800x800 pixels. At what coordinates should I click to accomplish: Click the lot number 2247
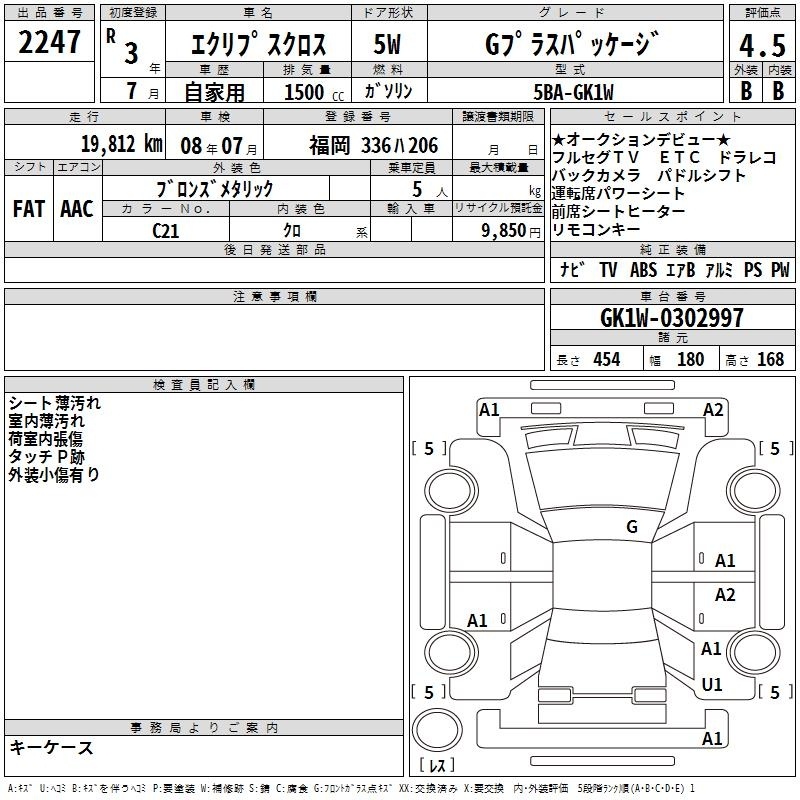click(49, 43)
